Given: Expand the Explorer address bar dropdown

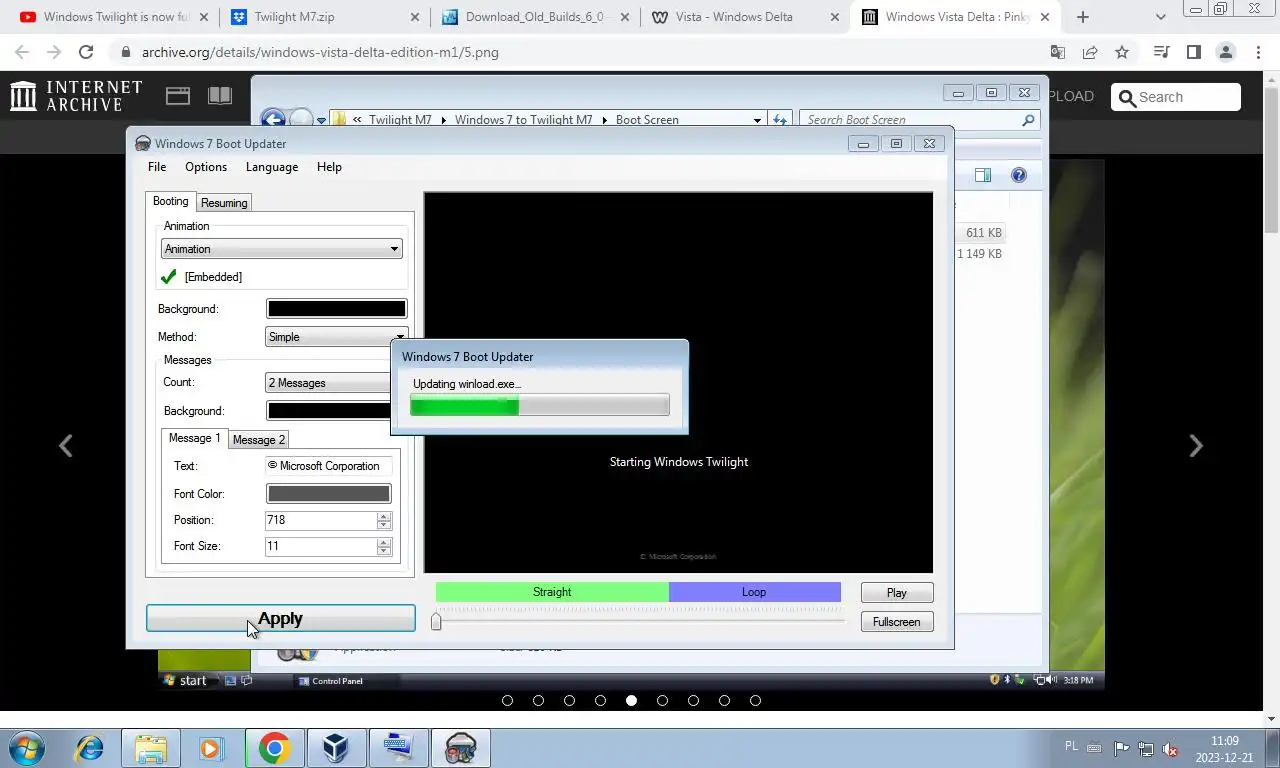Looking at the screenshot, I should 757,120.
